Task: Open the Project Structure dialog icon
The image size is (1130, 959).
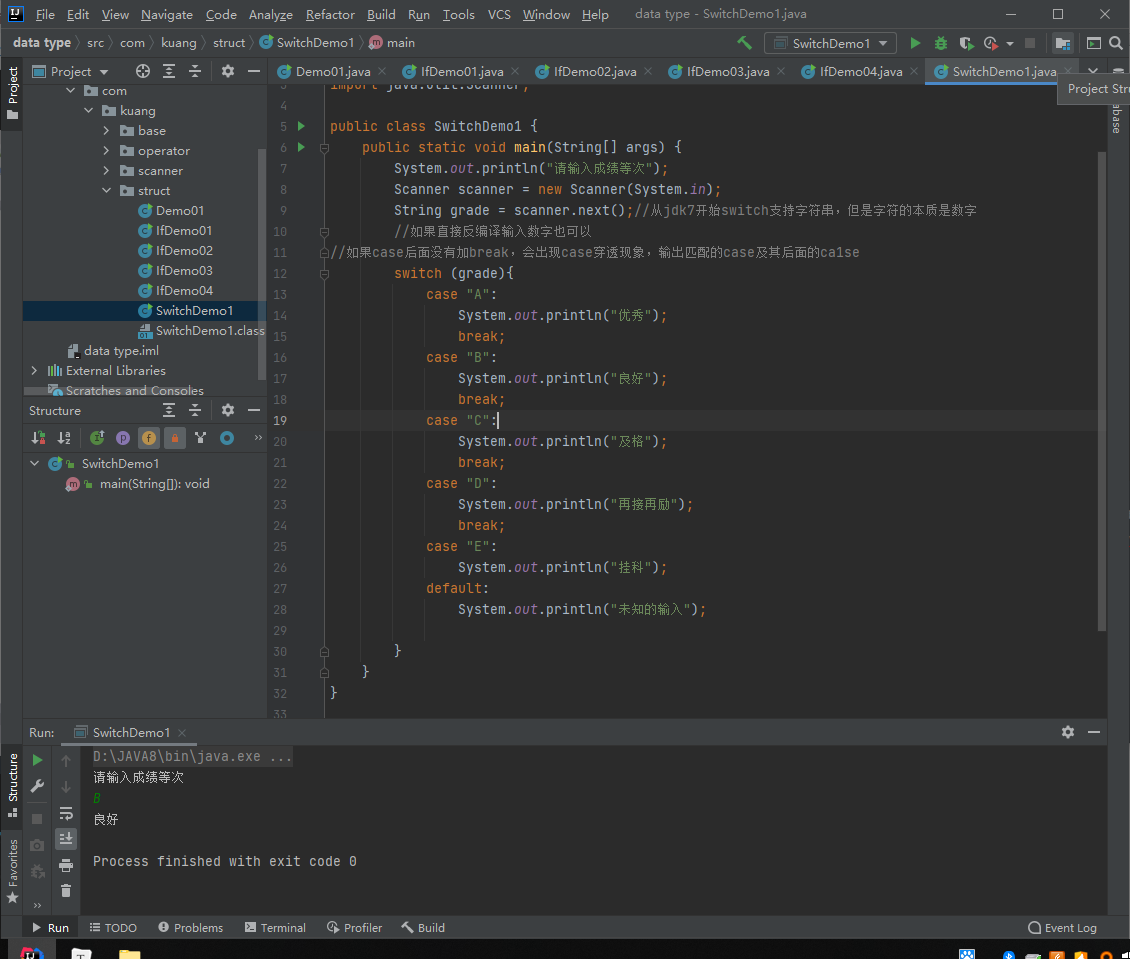Action: [1062, 43]
